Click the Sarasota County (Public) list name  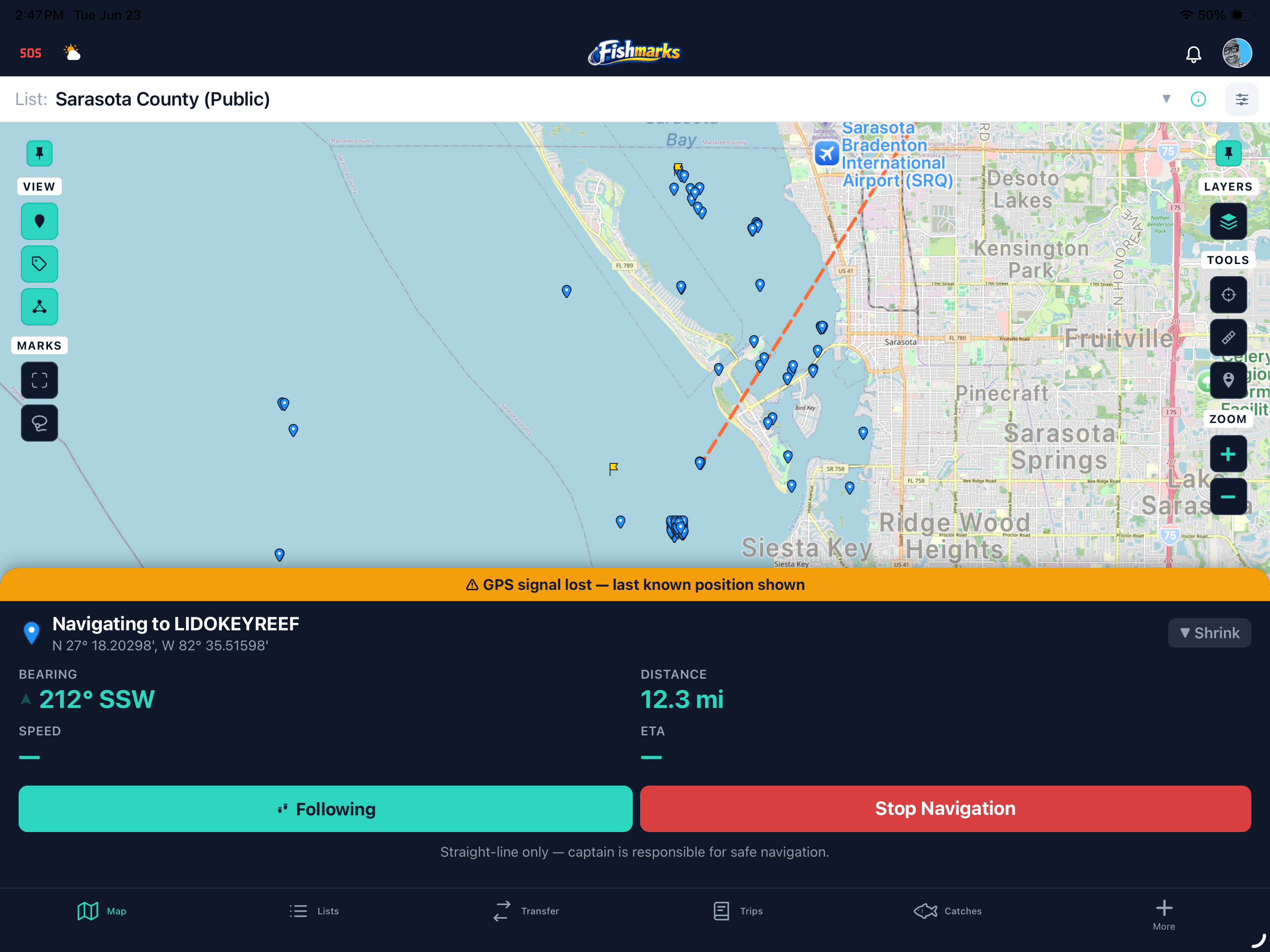(163, 99)
